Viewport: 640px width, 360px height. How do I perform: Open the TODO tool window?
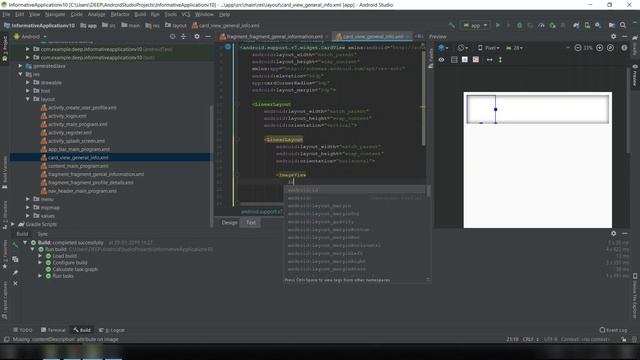pyautogui.click(x=22, y=330)
